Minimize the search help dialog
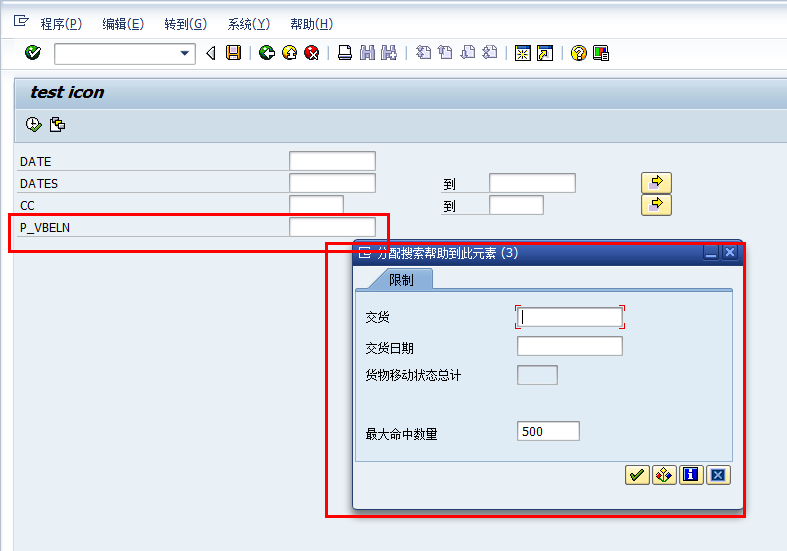The height and width of the screenshot is (551, 787). click(x=711, y=252)
